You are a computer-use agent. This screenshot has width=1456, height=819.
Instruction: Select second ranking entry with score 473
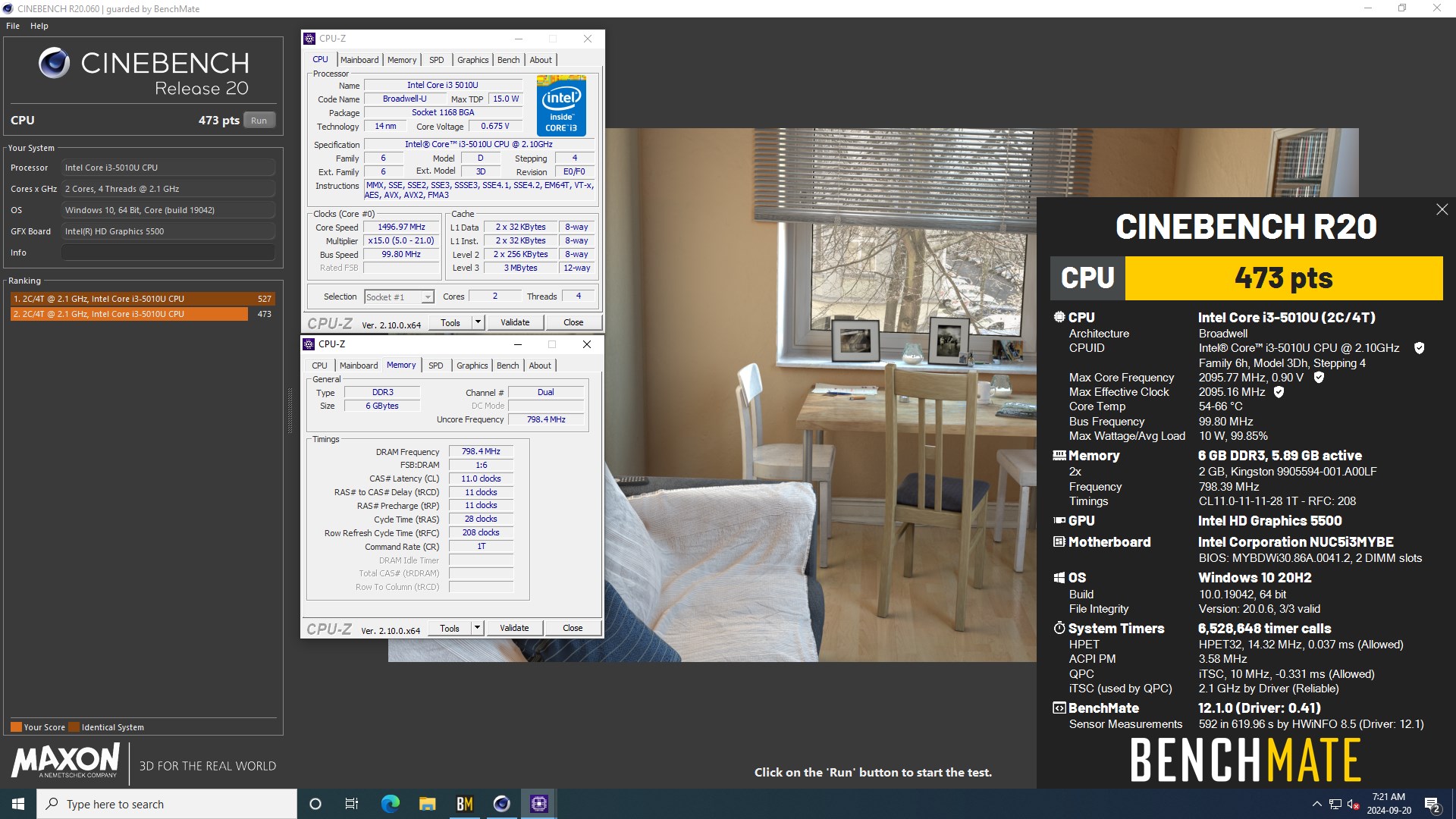pyautogui.click(x=143, y=314)
